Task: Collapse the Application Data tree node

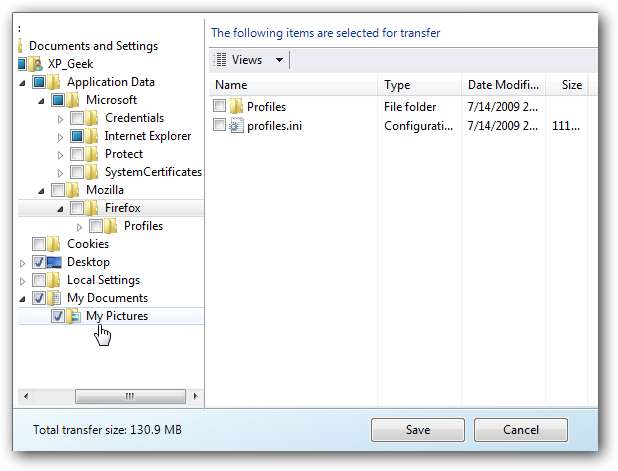Action: tap(23, 83)
